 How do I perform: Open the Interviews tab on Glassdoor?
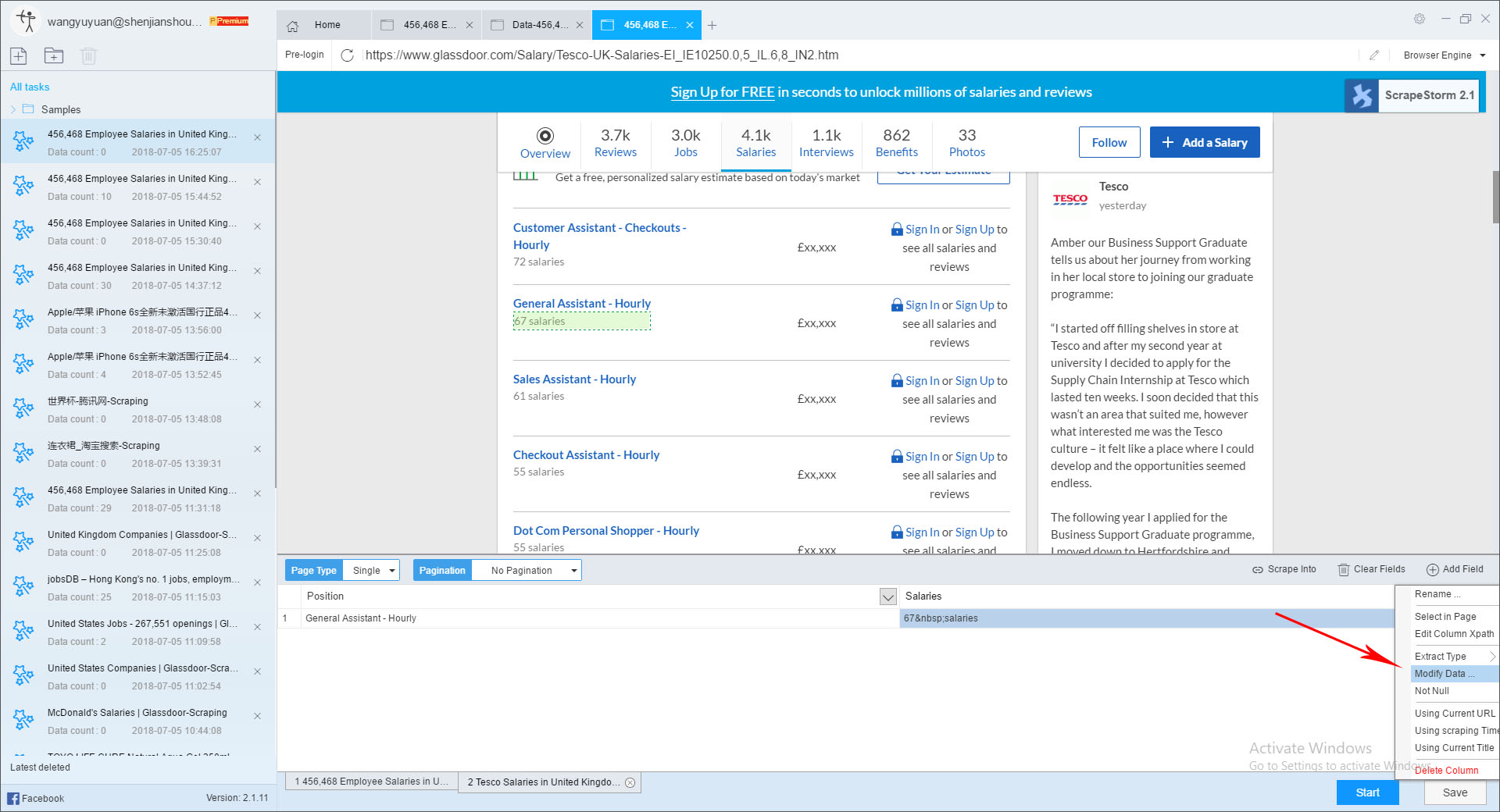827,143
